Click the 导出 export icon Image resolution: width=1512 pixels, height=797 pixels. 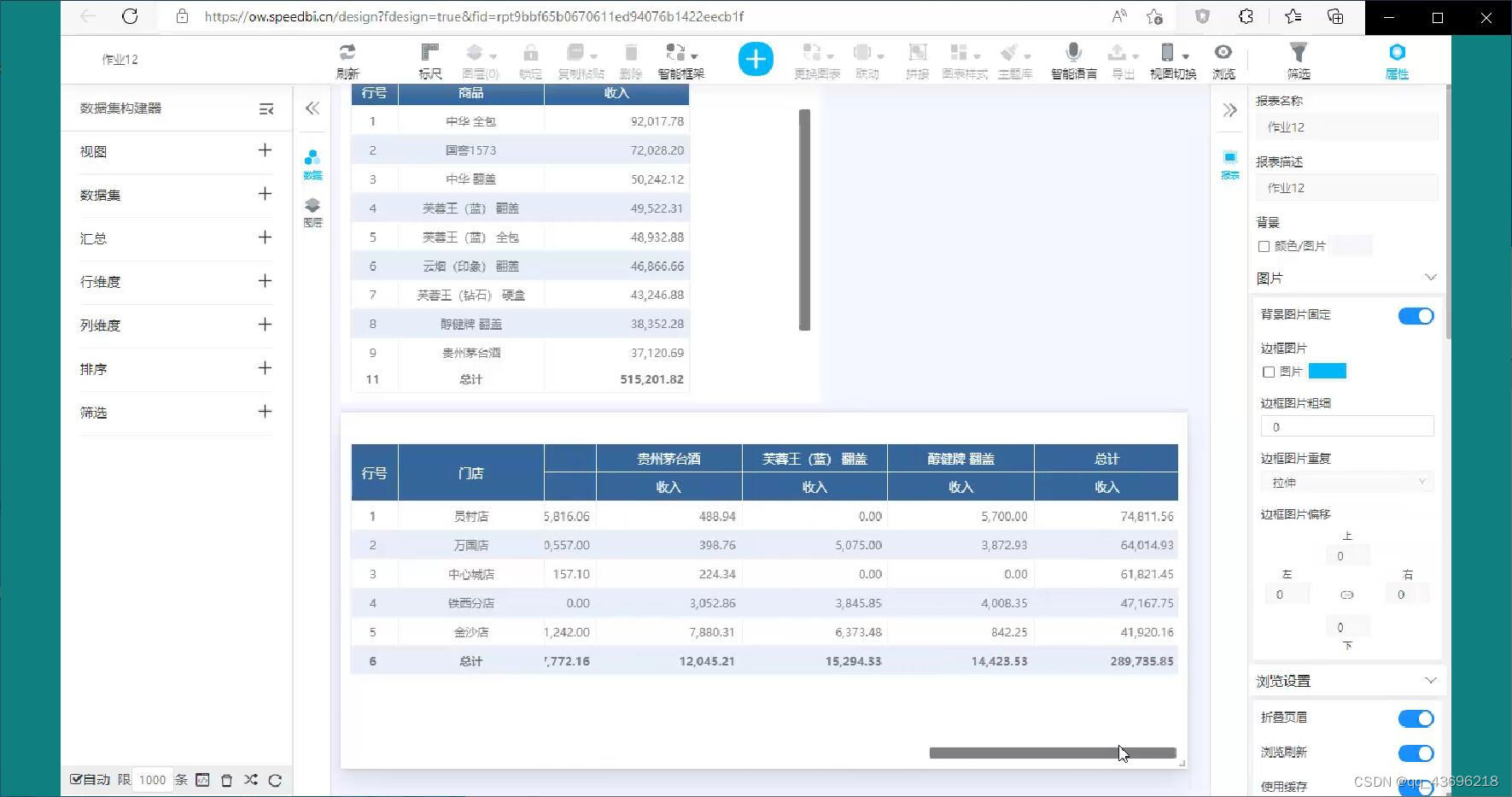pos(1123,53)
